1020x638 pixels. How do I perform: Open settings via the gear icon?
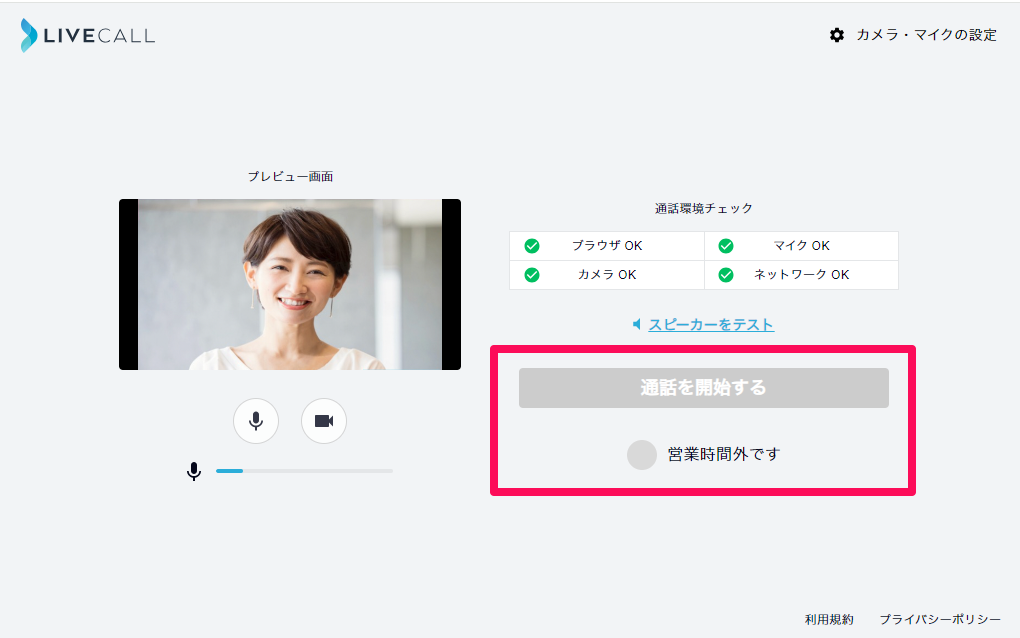coord(837,35)
